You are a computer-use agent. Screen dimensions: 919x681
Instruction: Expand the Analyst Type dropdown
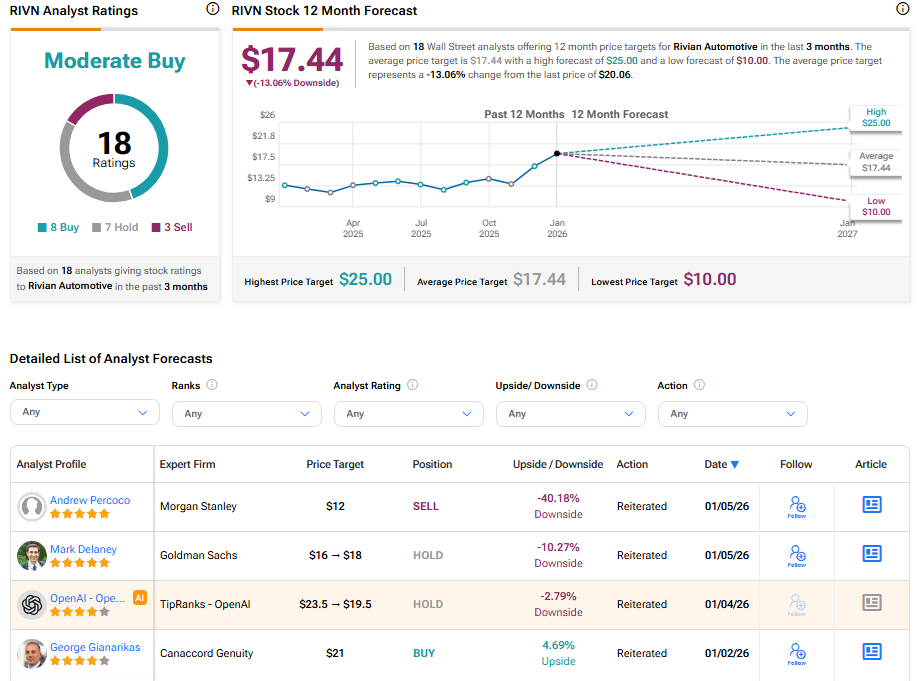(x=84, y=413)
